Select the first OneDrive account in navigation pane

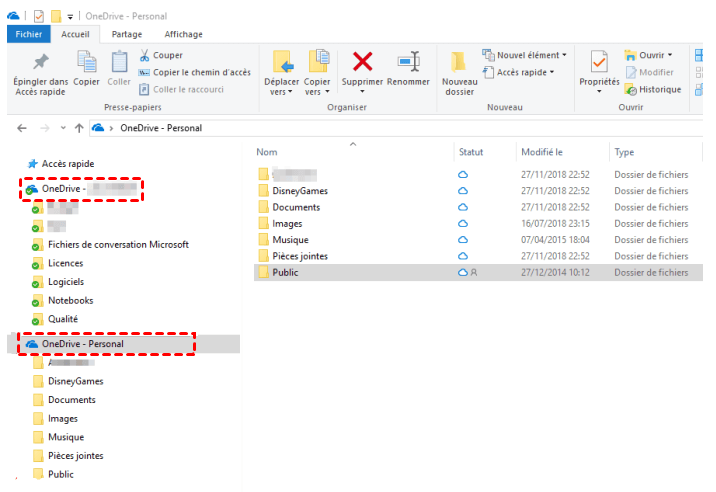point(81,189)
